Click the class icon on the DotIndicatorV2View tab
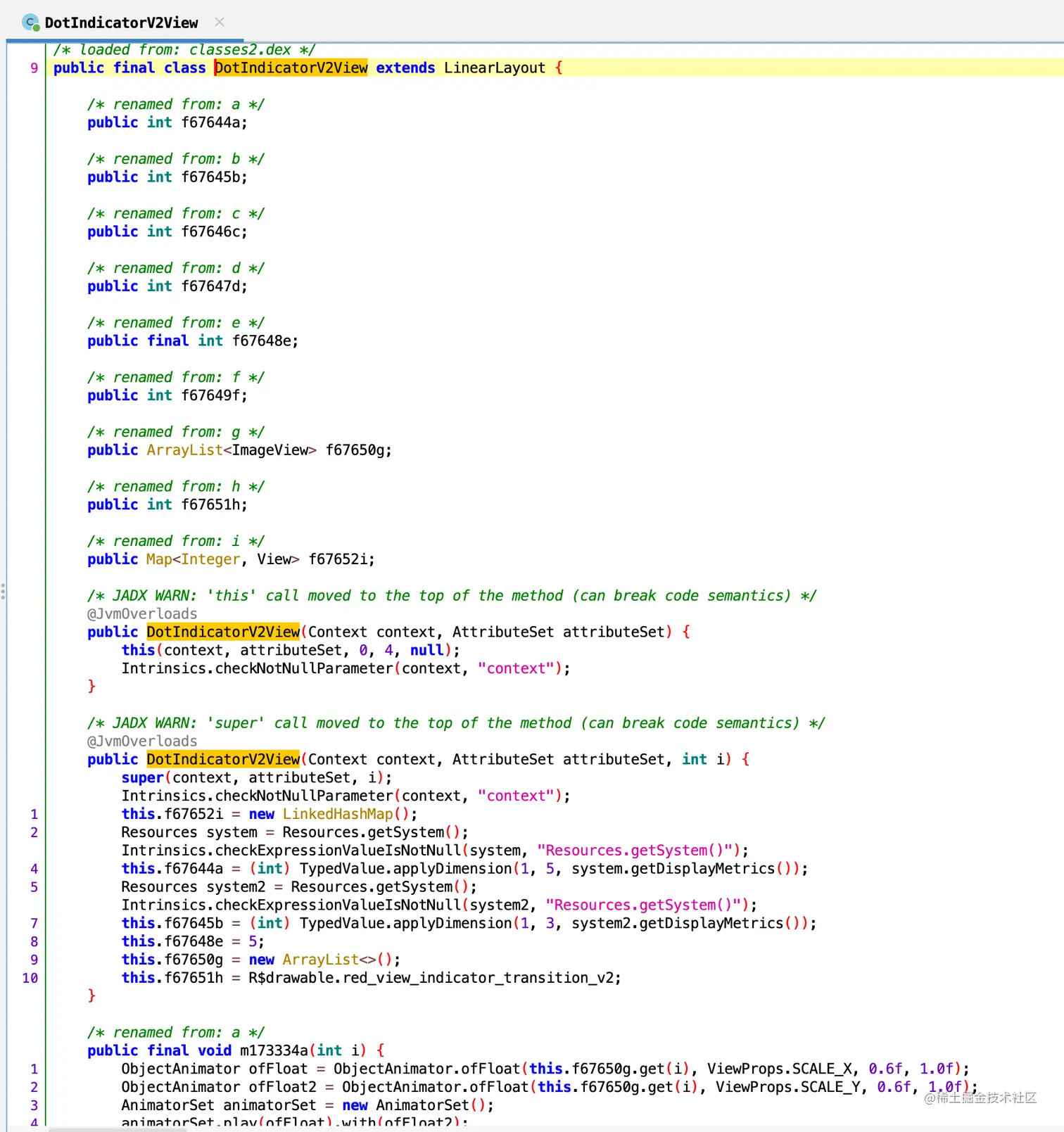The height and width of the screenshot is (1132, 1064). 31,23
